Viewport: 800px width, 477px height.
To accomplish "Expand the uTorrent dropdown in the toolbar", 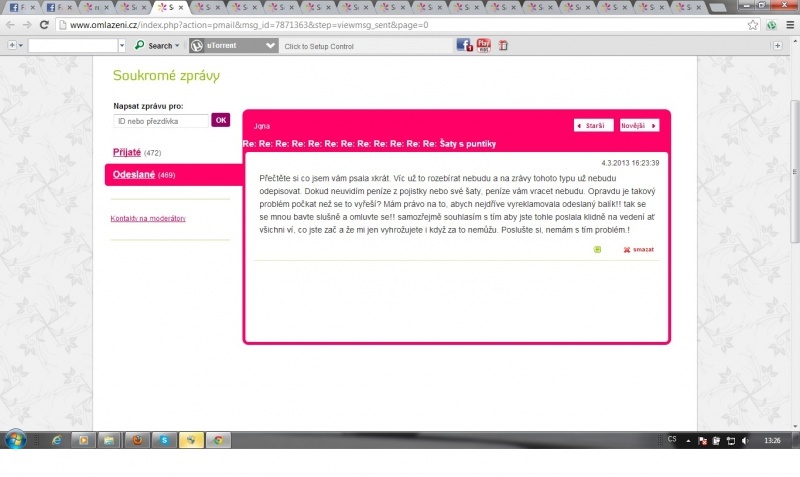I will click(x=270, y=46).
